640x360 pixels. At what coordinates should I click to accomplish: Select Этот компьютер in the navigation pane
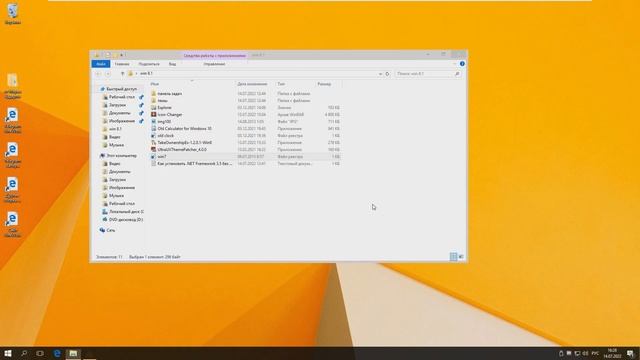coord(121,156)
